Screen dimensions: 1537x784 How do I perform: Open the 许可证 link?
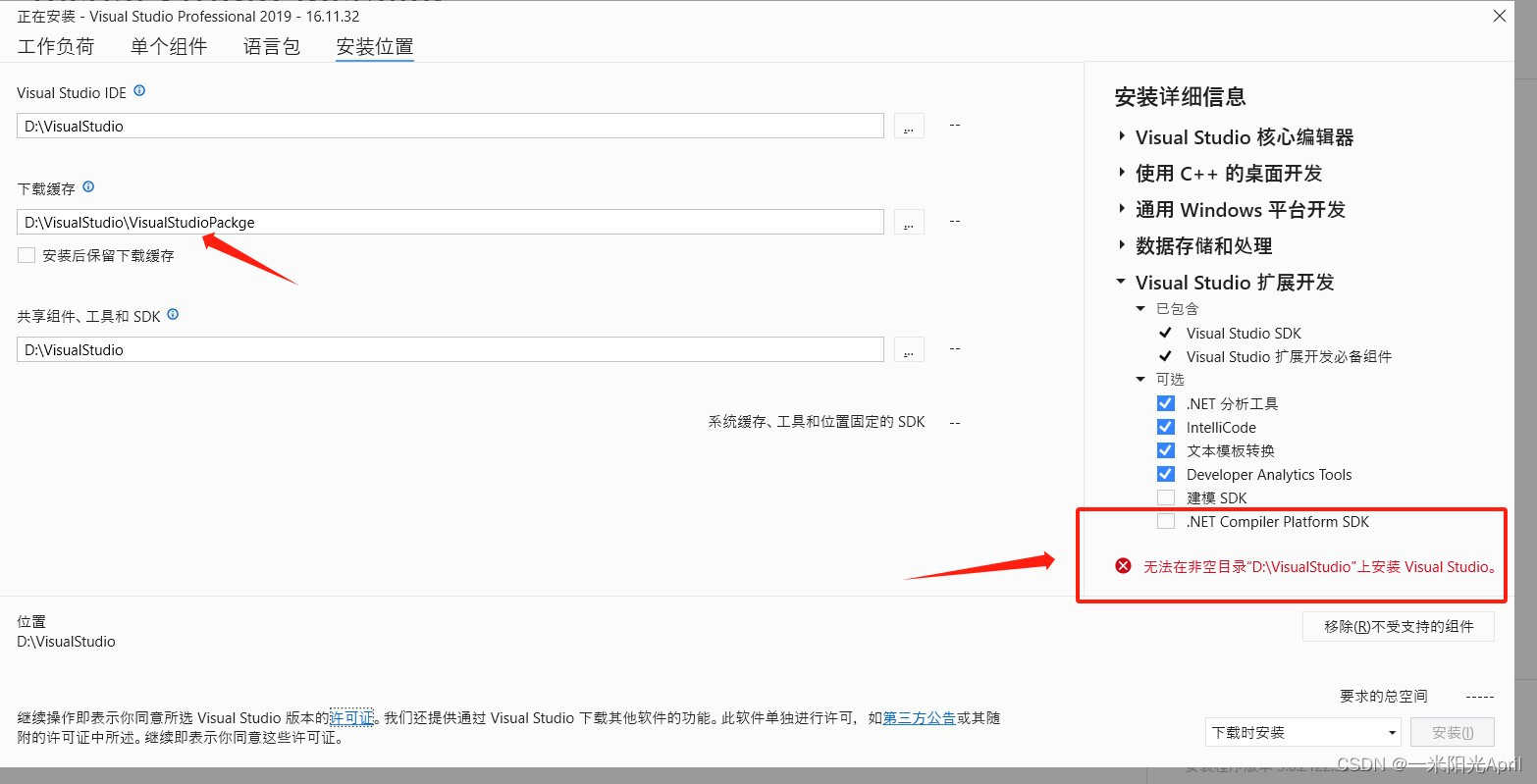351,718
